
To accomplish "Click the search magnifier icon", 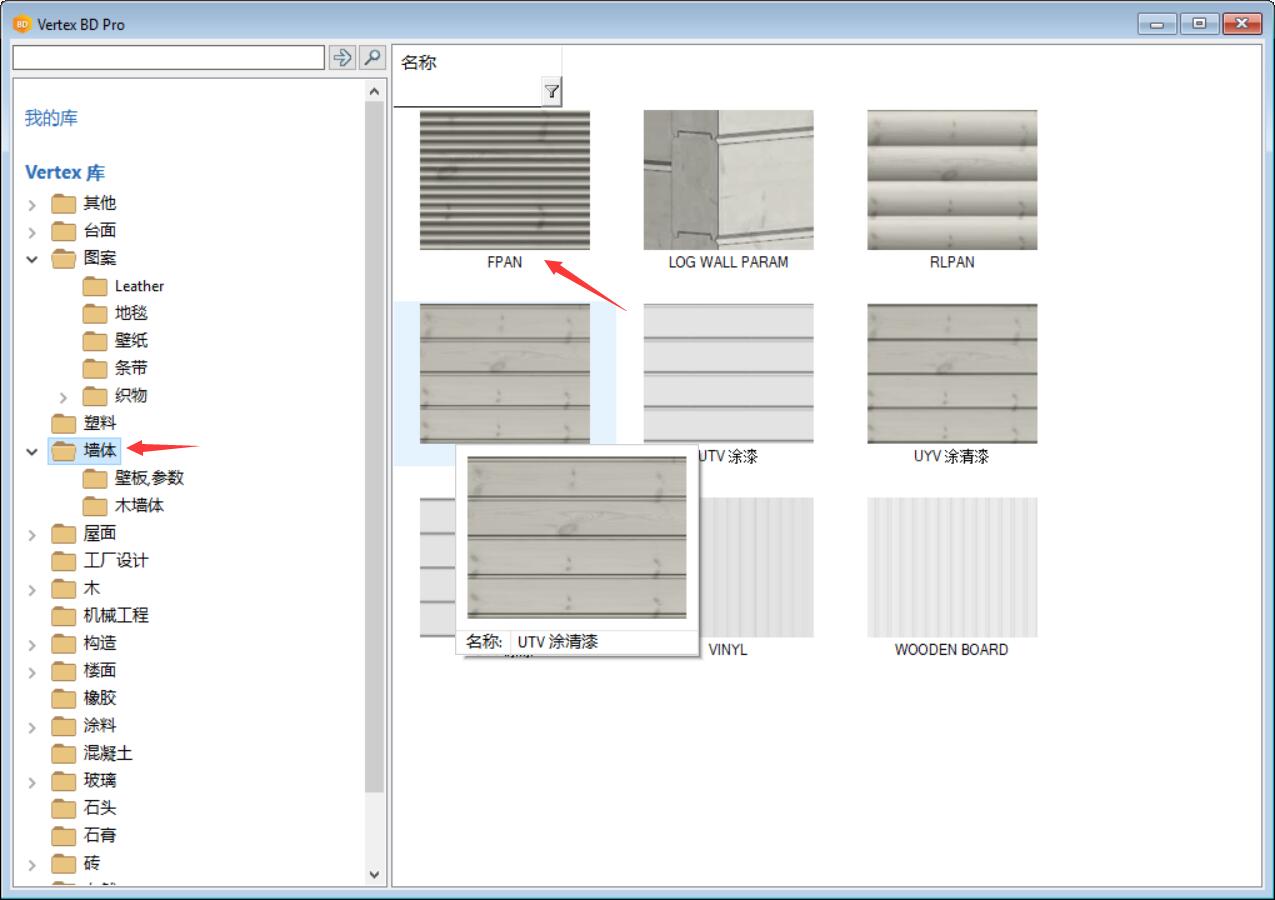I will pos(373,57).
